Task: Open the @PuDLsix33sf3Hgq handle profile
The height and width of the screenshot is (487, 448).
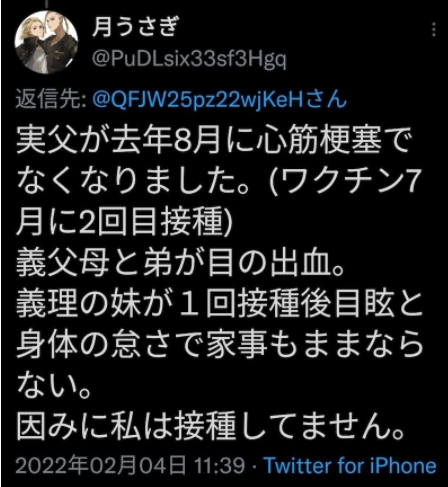Action: [x=189, y=59]
